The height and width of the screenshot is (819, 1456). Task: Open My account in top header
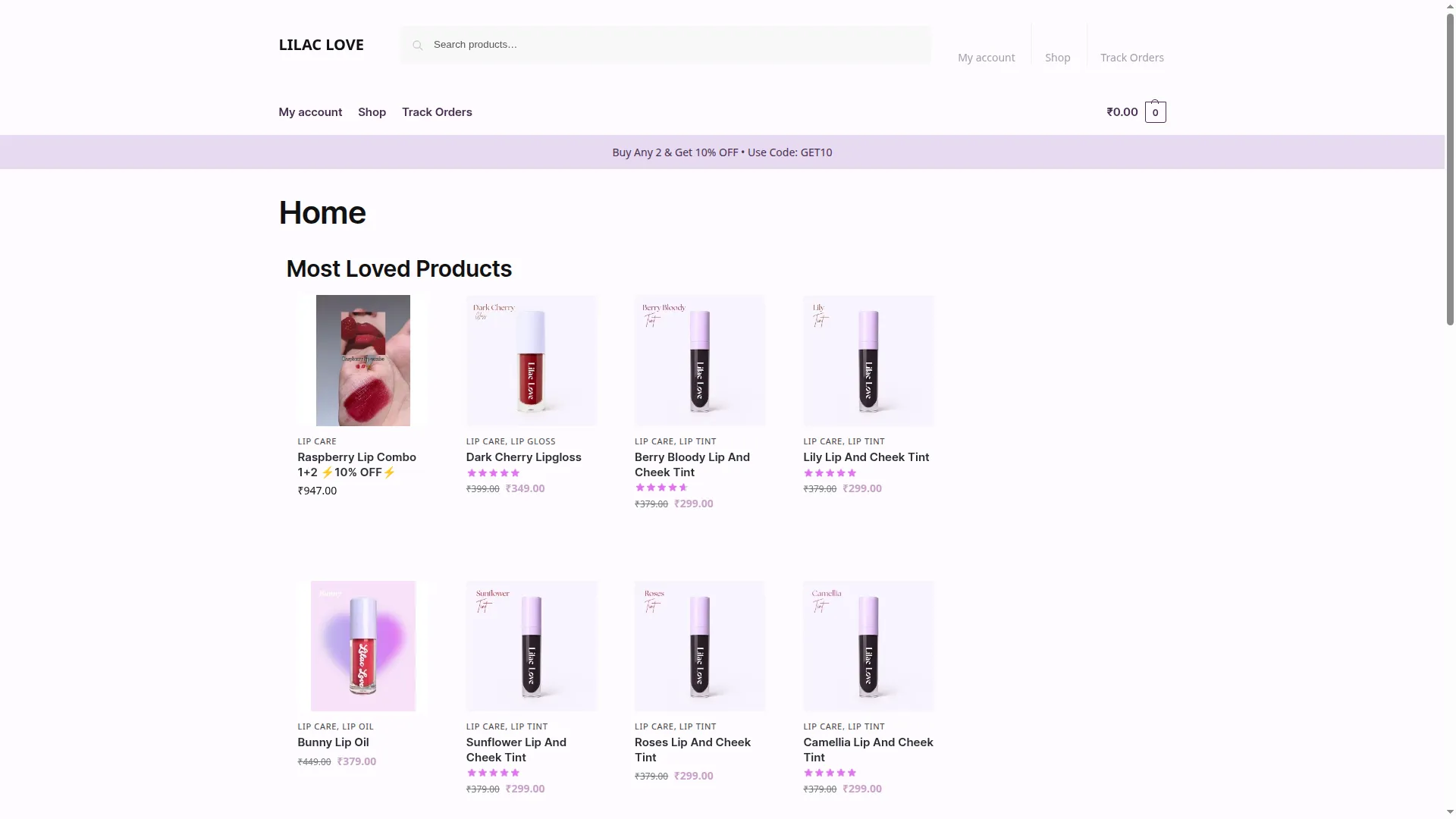tap(986, 58)
